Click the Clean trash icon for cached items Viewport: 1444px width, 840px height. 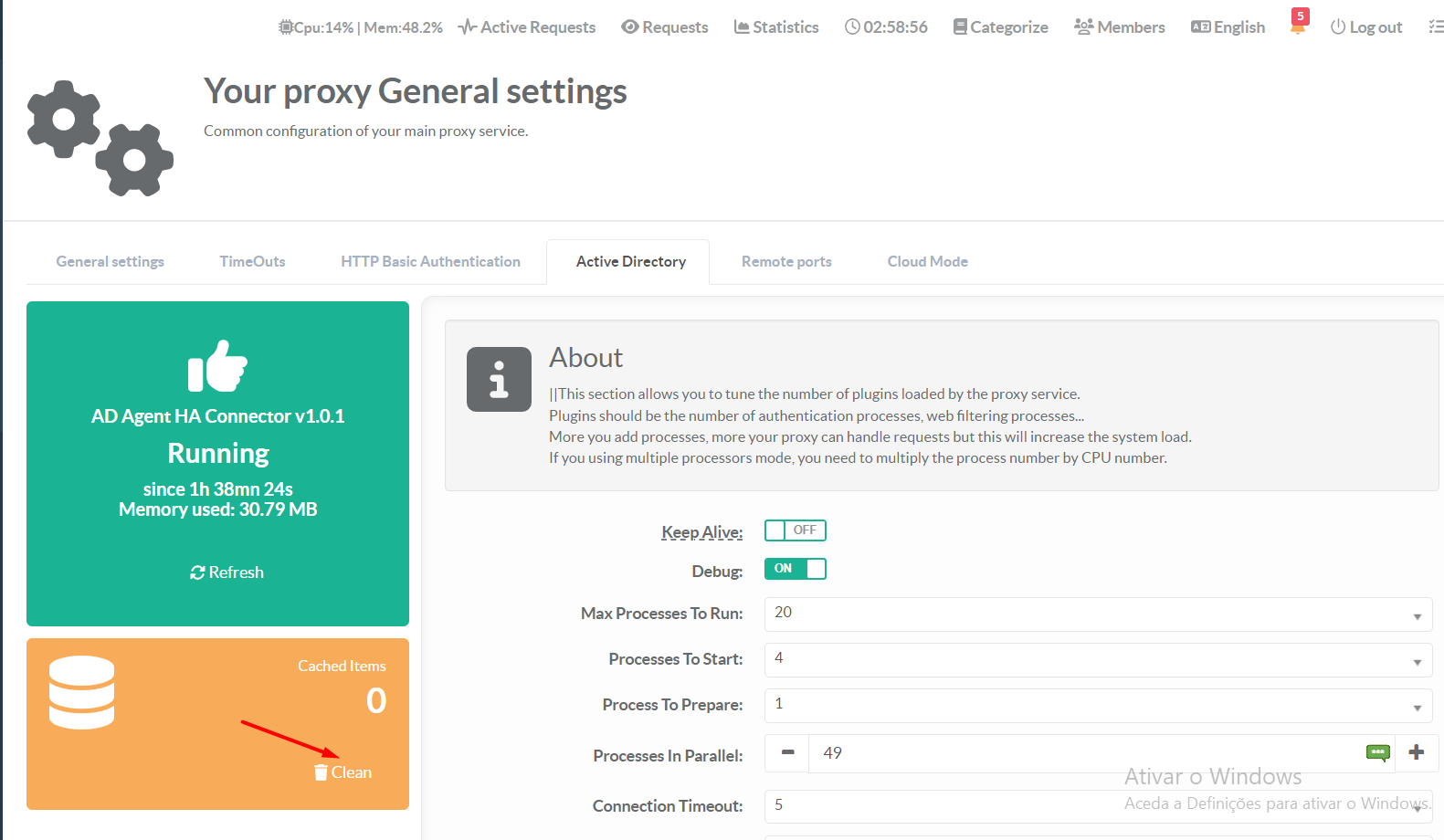pos(321,772)
